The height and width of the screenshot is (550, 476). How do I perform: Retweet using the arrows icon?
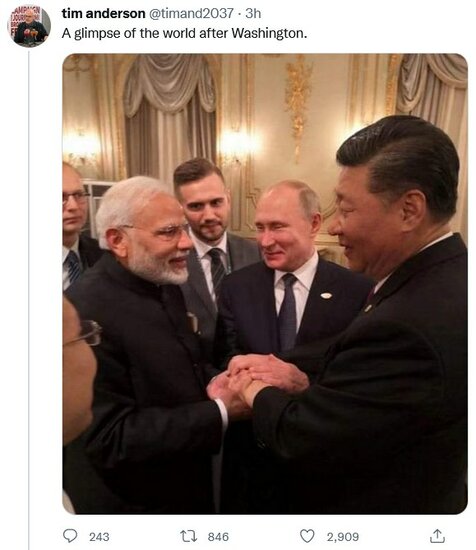tap(188, 536)
